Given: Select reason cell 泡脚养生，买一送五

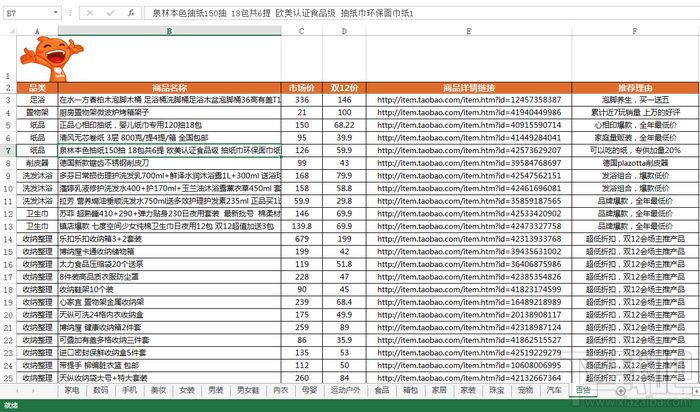Looking at the screenshot, I should click(635, 100).
